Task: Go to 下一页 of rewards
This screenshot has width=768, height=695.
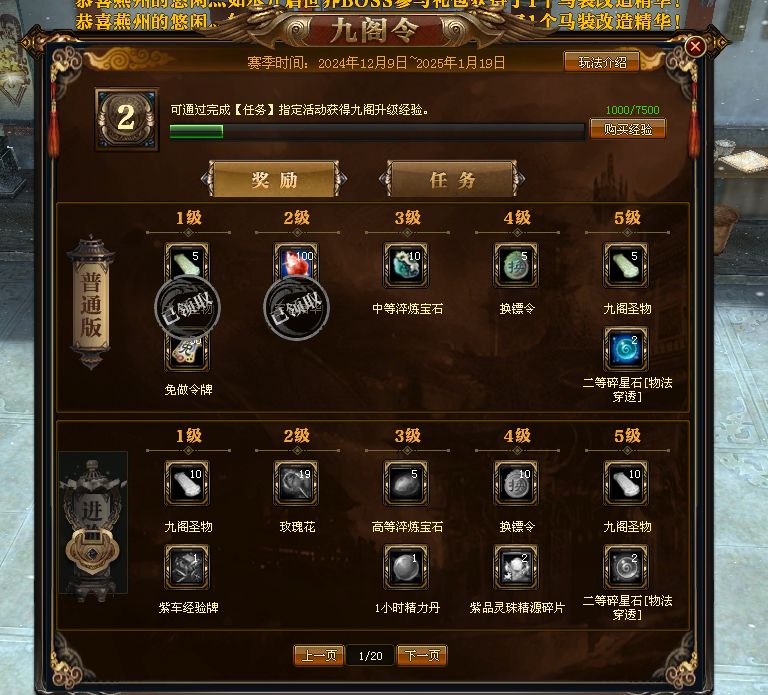Action: [422, 655]
